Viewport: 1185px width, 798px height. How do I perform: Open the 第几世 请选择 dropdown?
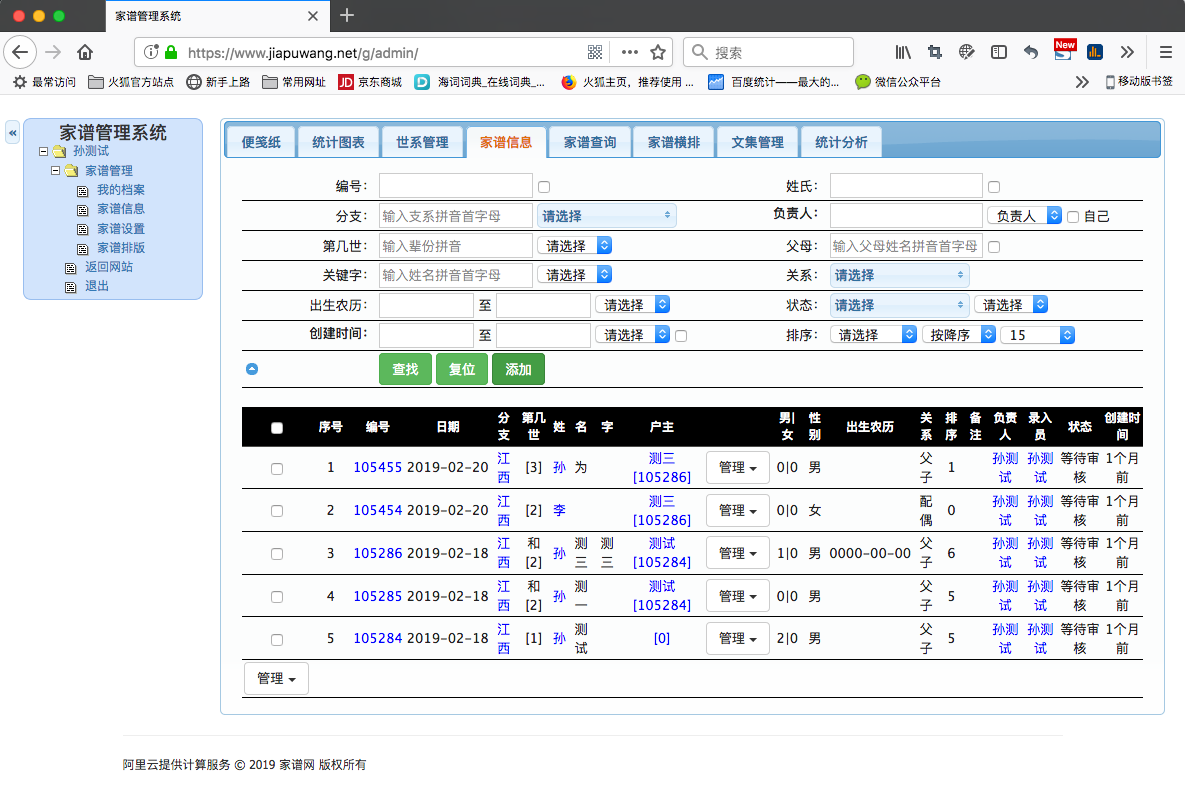tap(574, 246)
